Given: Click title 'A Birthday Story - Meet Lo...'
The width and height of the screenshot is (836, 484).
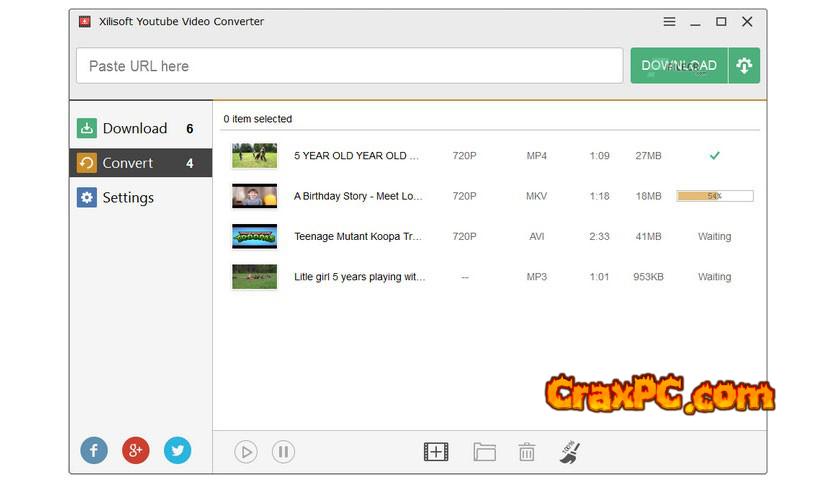Looking at the screenshot, I should (x=358, y=196).
